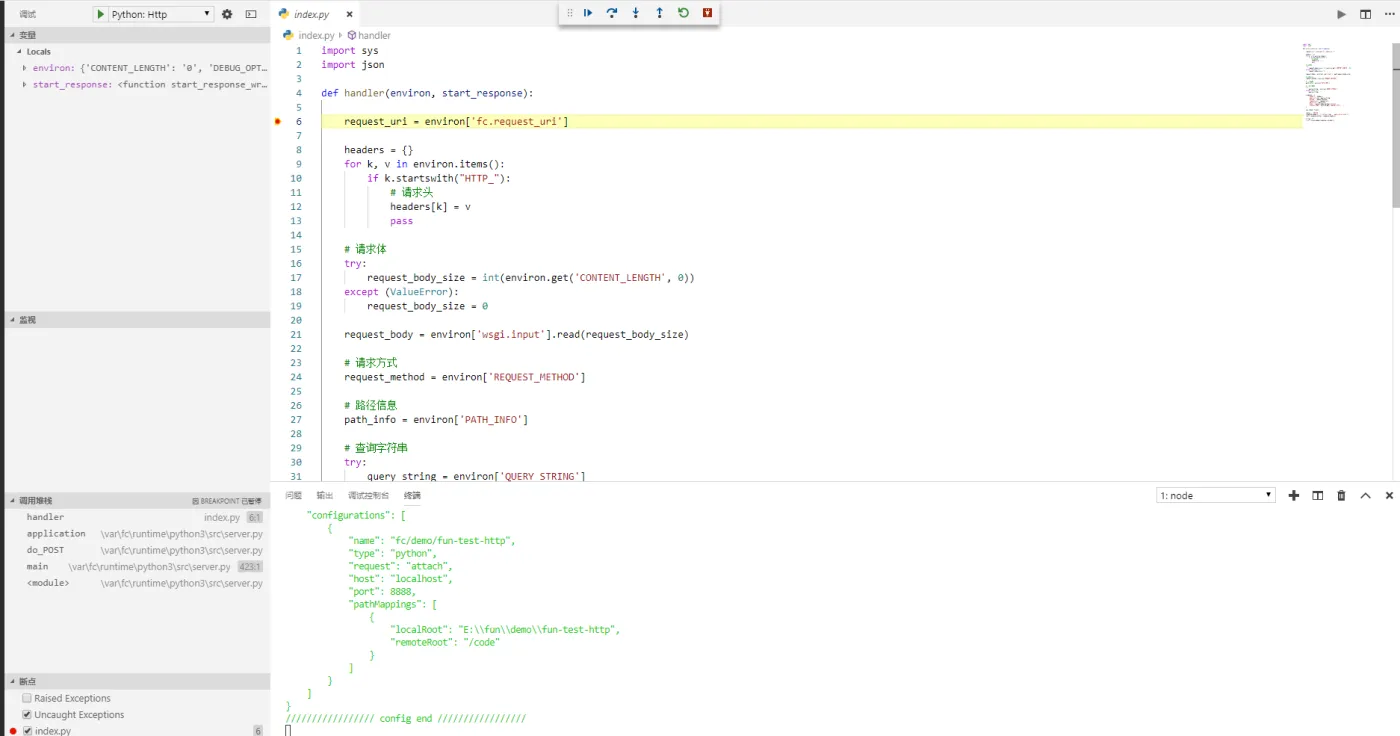Select the <module> stack frame
Screen dimensions: 1400x736
137,583
